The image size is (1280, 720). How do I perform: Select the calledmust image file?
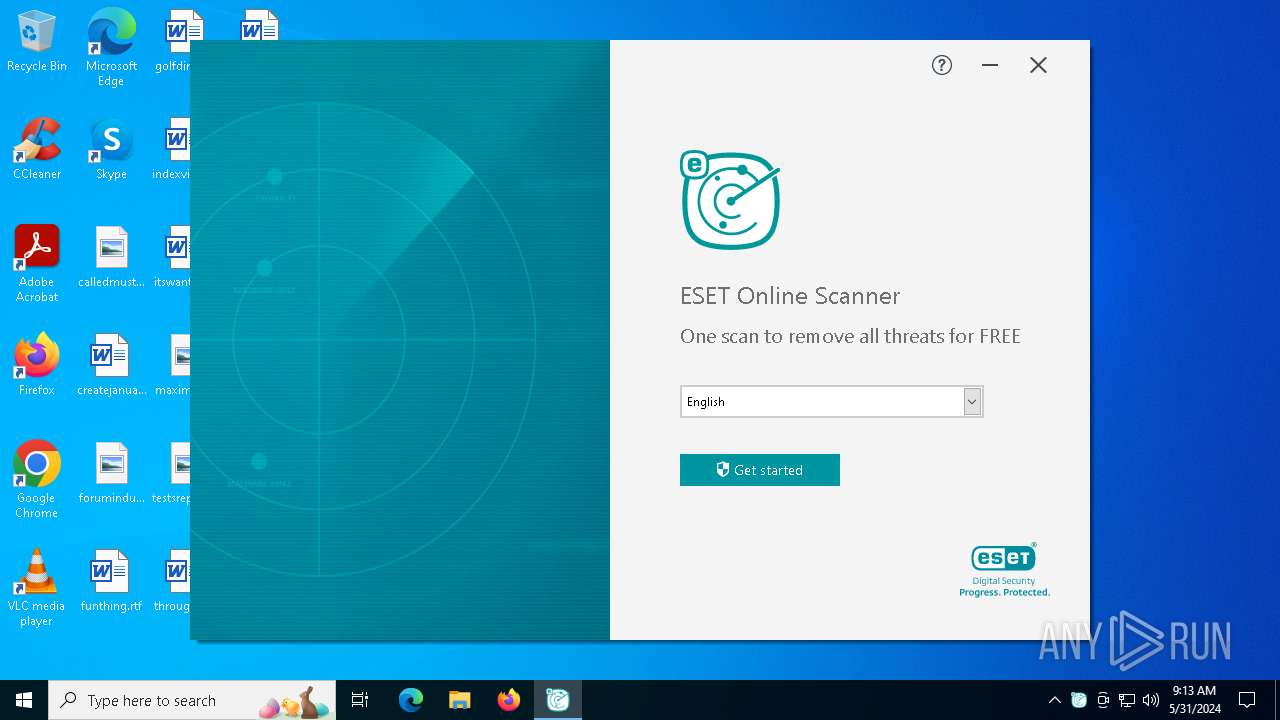click(111, 257)
